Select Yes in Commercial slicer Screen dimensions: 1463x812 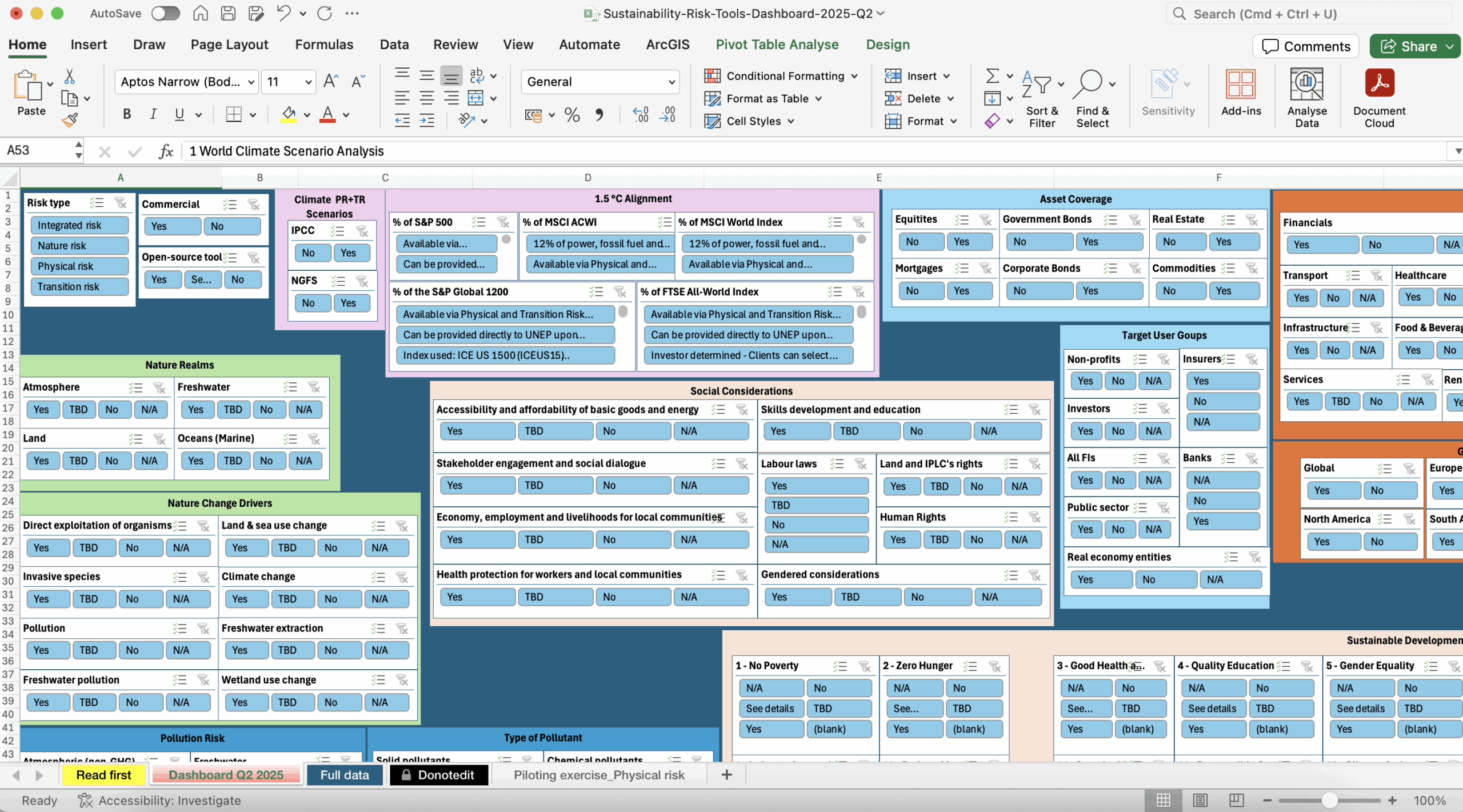pyautogui.click(x=172, y=226)
